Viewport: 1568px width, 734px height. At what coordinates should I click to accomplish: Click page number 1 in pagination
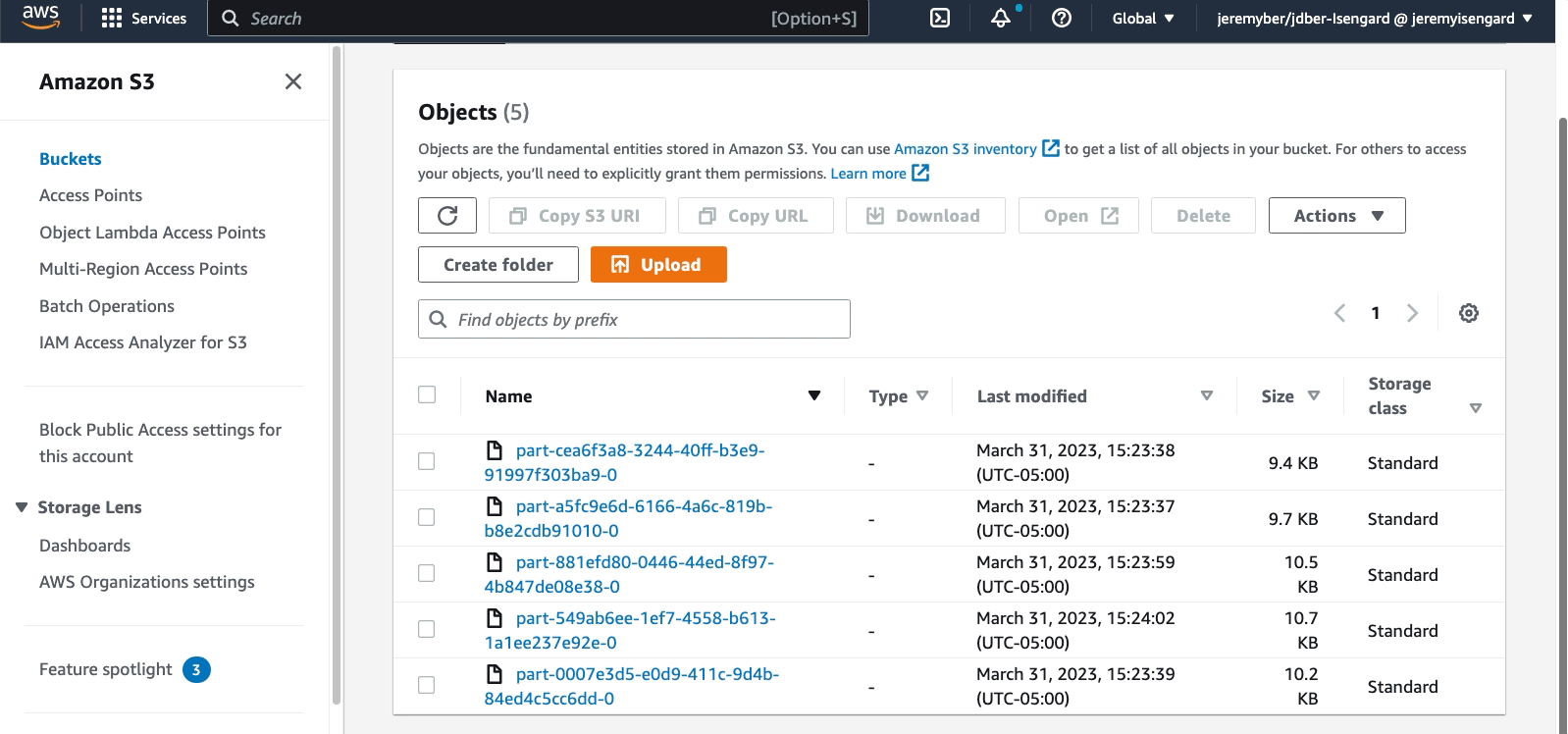click(x=1376, y=313)
